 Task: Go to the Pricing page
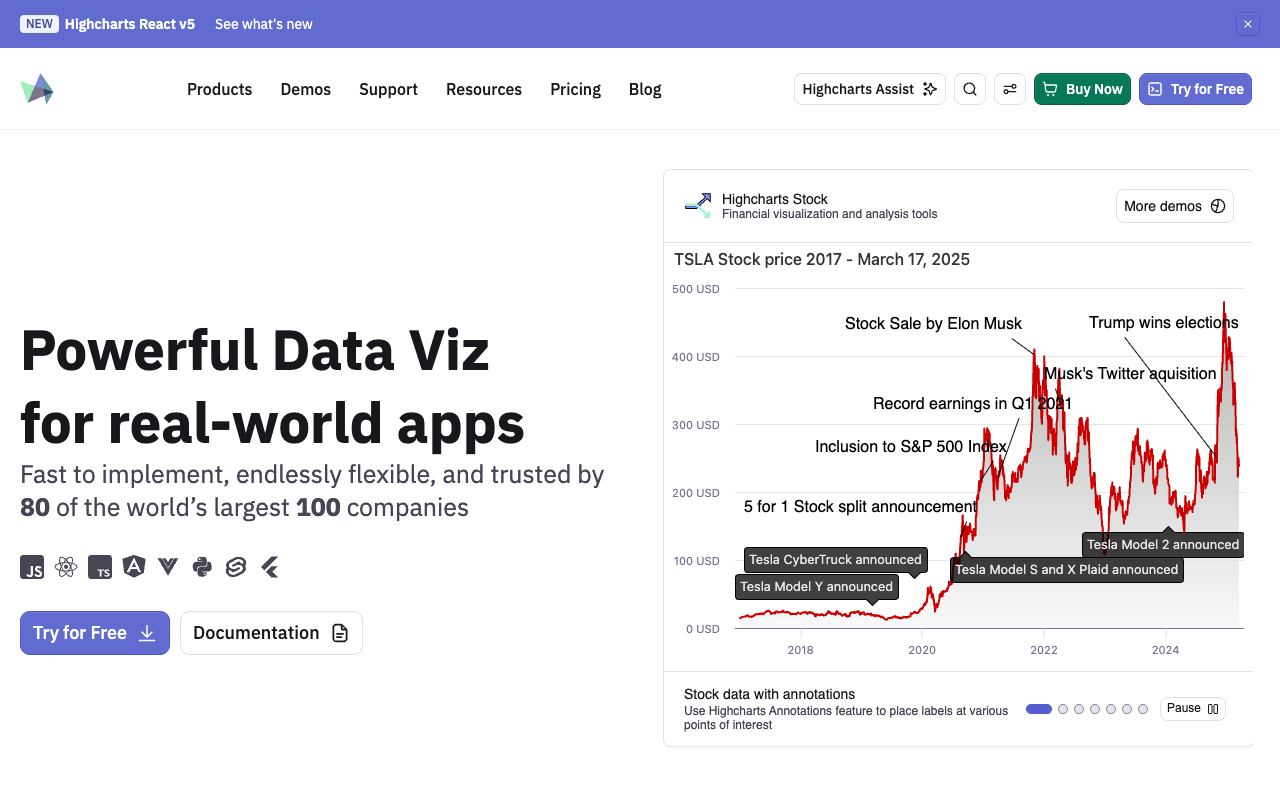[x=575, y=89]
